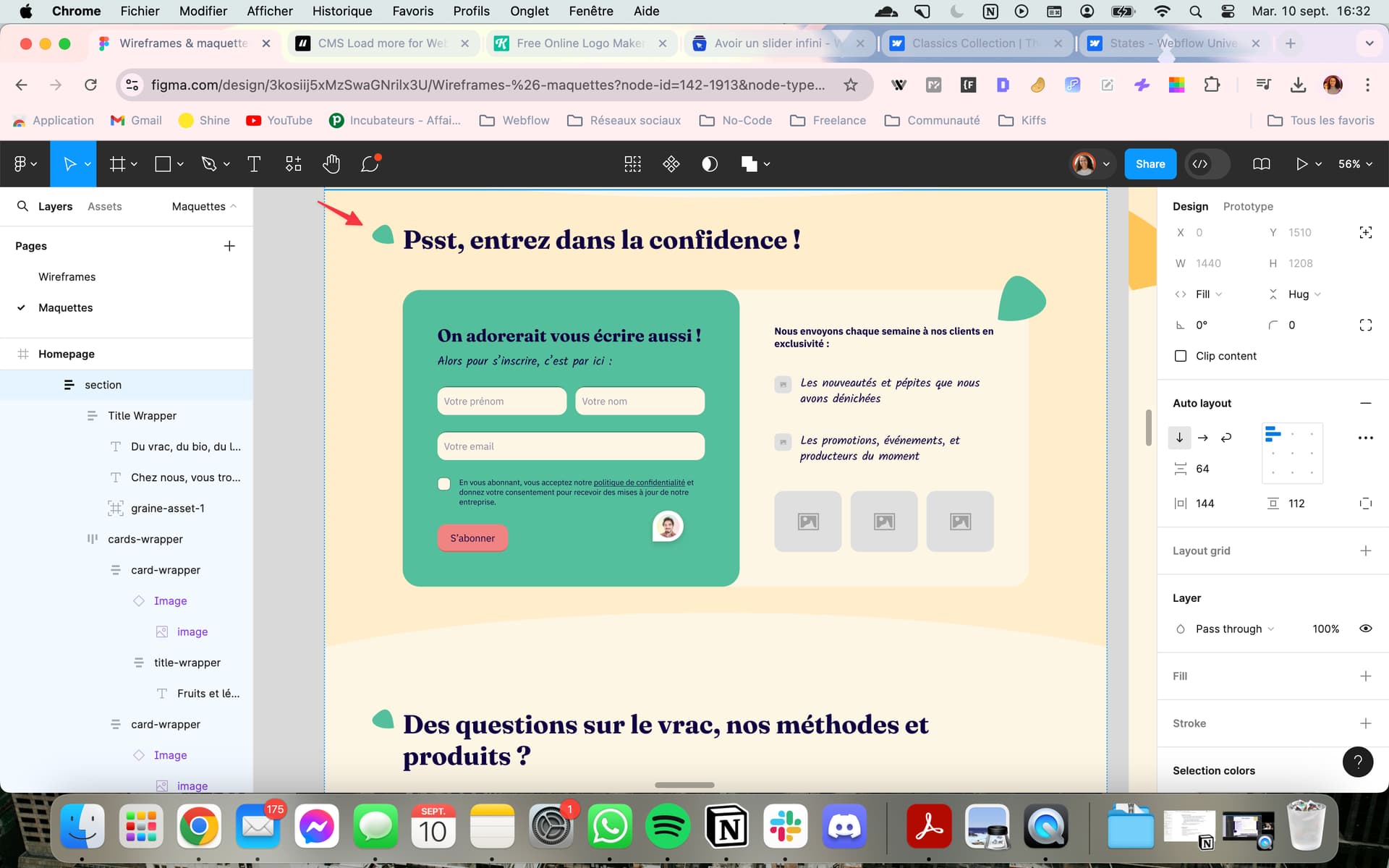Image resolution: width=1389 pixels, height=868 pixels.
Task: Switch to the Prototype tab
Action: click(1248, 206)
